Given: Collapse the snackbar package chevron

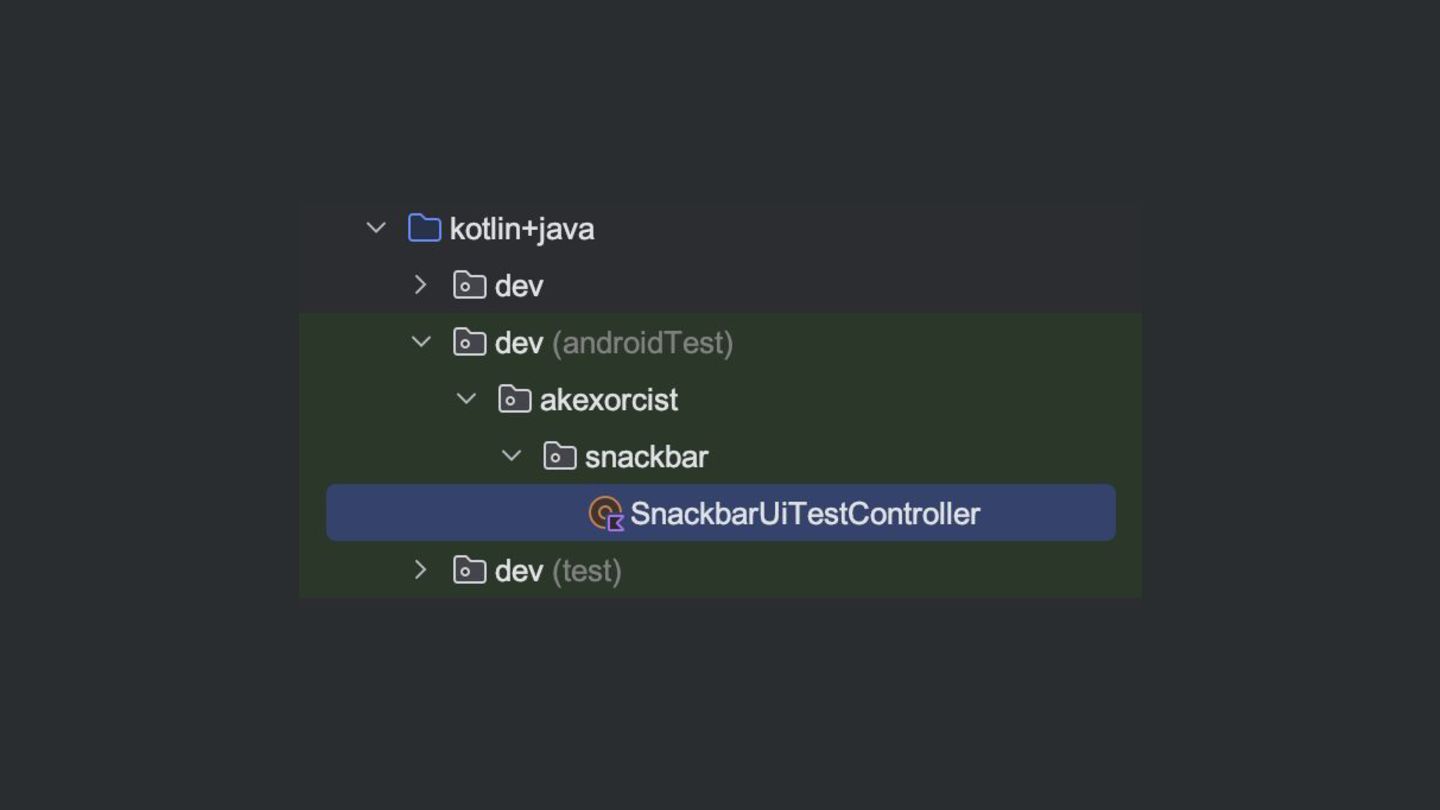Looking at the screenshot, I should pos(511,456).
